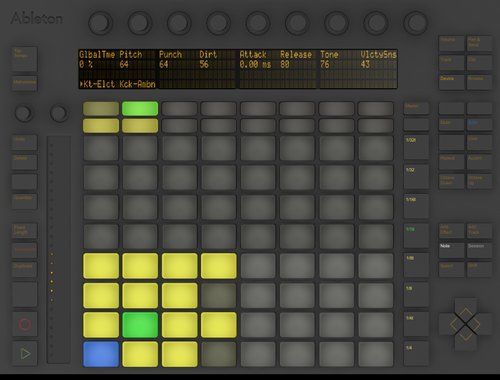The height and width of the screenshot is (380, 500).
Task: Toggle the red Automation button
Action: [25, 251]
